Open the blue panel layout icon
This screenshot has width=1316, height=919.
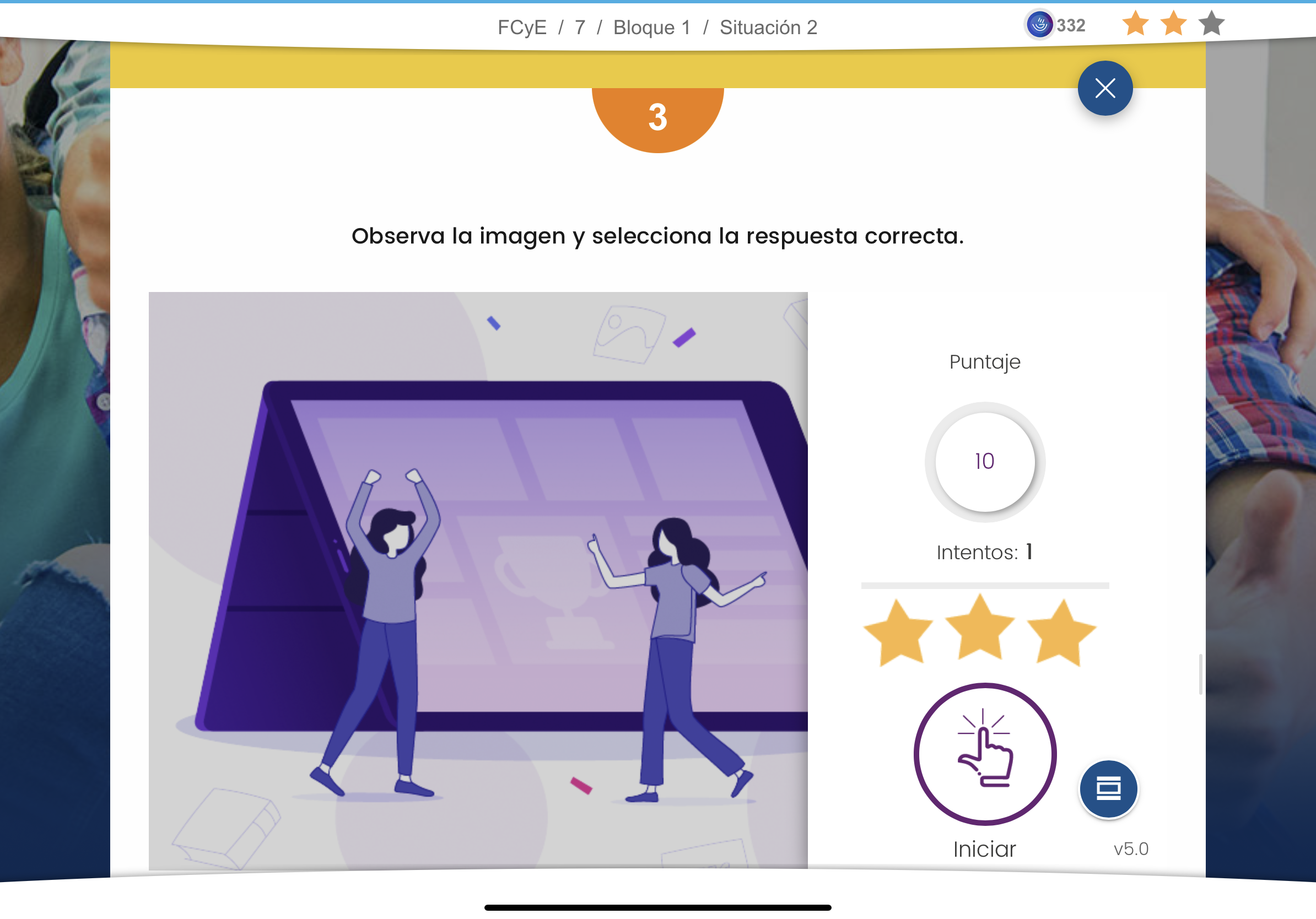tap(1108, 788)
